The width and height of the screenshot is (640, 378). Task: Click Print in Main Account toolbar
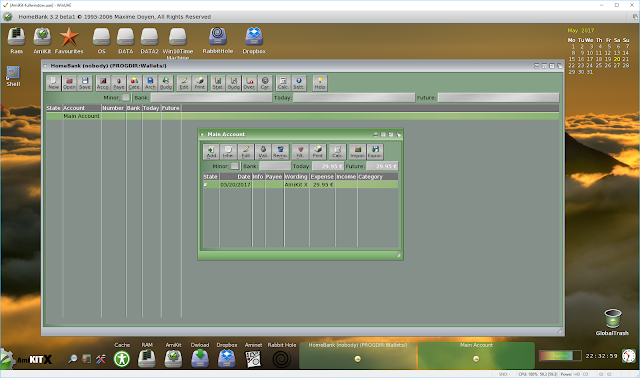click(x=318, y=151)
